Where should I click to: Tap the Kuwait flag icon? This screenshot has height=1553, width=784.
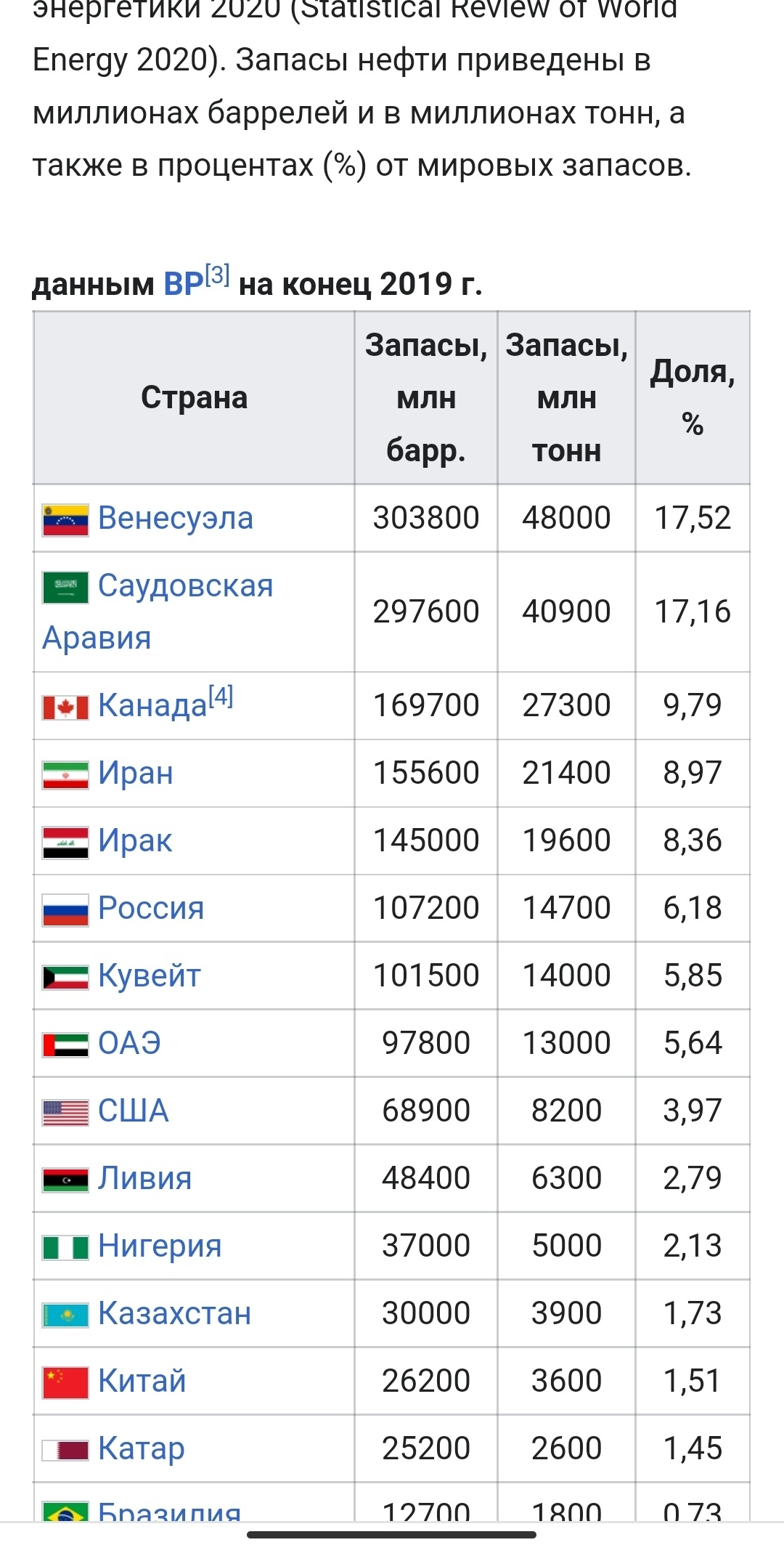(65, 977)
